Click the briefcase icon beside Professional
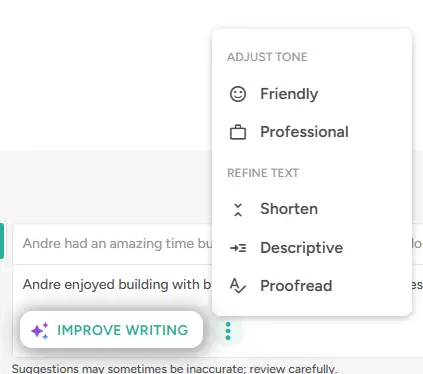This screenshot has height=374, width=423. pyautogui.click(x=238, y=132)
